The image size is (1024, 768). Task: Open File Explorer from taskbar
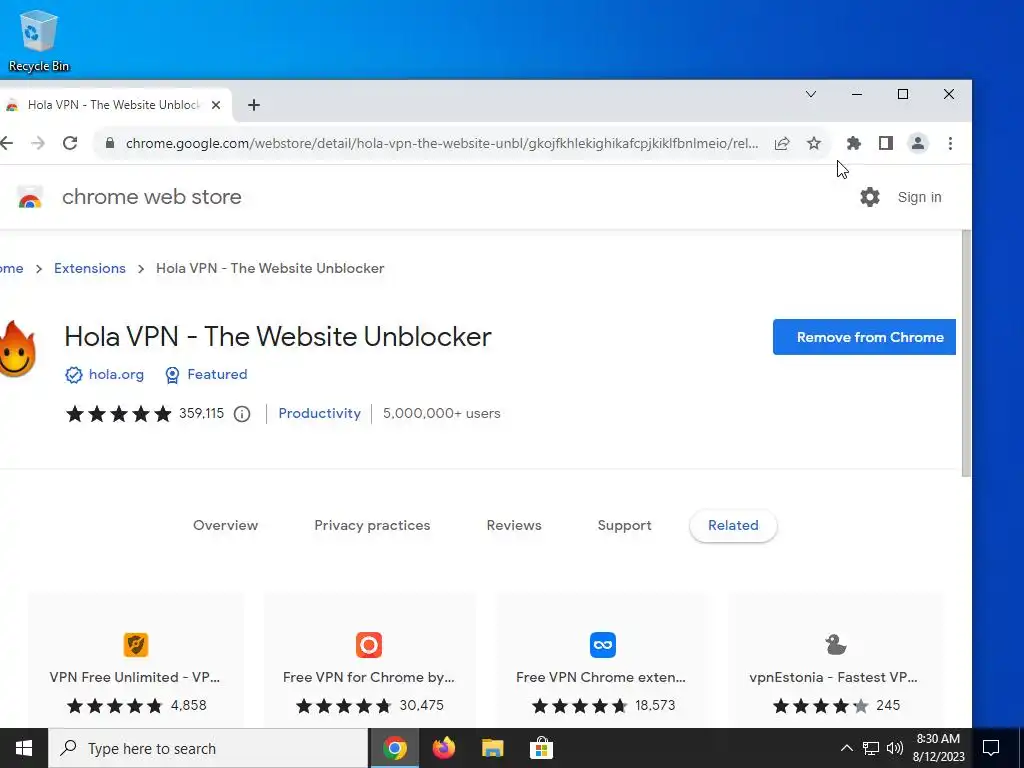(x=492, y=748)
